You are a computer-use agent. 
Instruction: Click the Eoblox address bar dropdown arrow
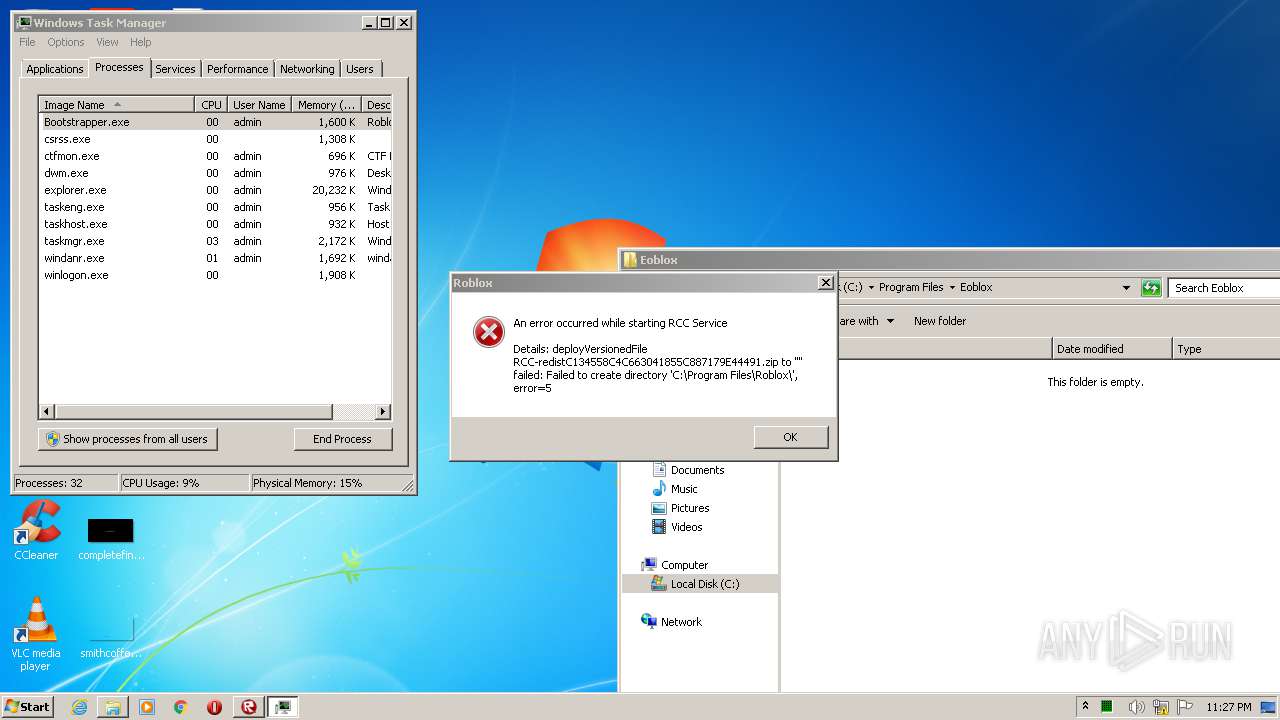tap(1127, 288)
